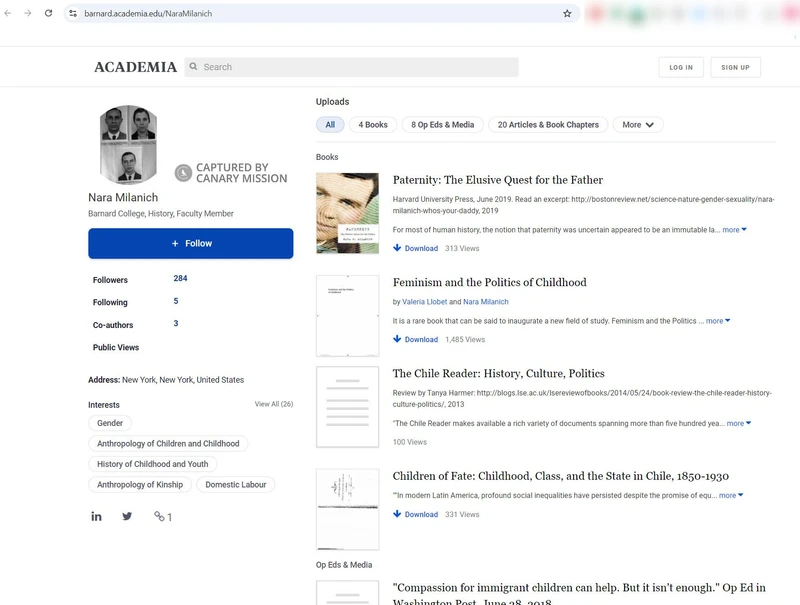Click the site information icon in address bar
This screenshot has height=605, width=800.
pos(73,14)
